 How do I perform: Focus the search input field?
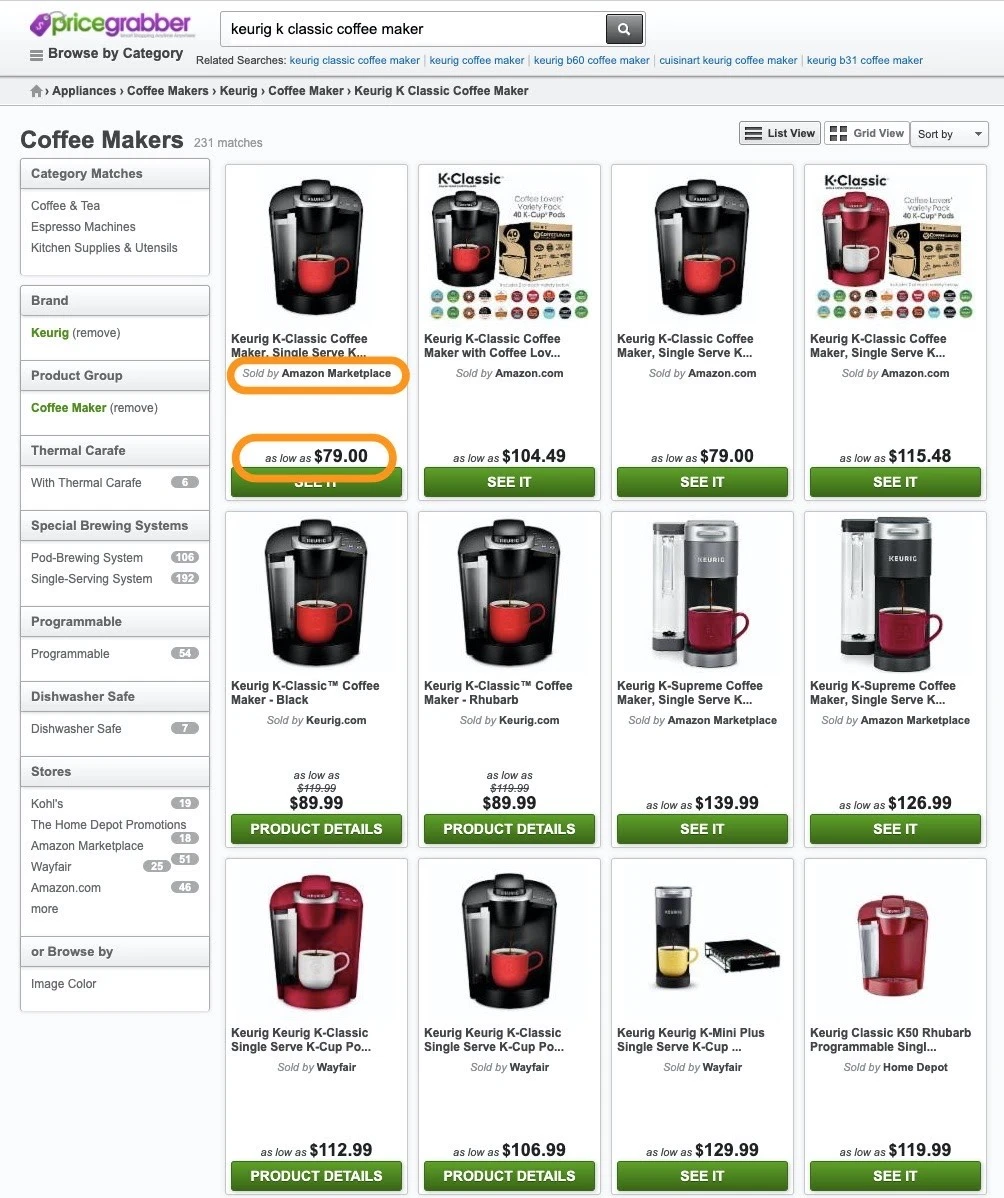pos(413,29)
